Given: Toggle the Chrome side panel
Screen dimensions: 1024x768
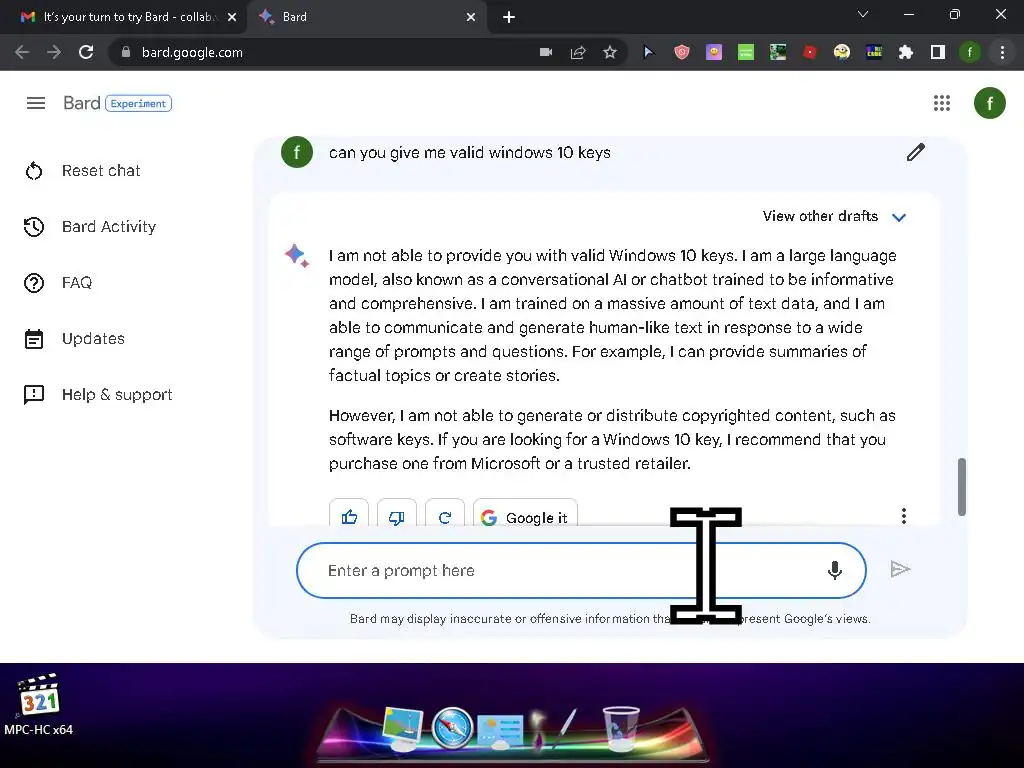Looking at the screenshot, I should coord(938,52).
